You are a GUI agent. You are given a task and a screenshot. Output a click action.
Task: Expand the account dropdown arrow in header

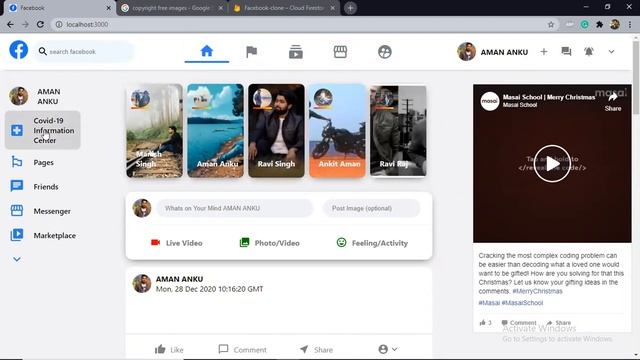point(611,51)
